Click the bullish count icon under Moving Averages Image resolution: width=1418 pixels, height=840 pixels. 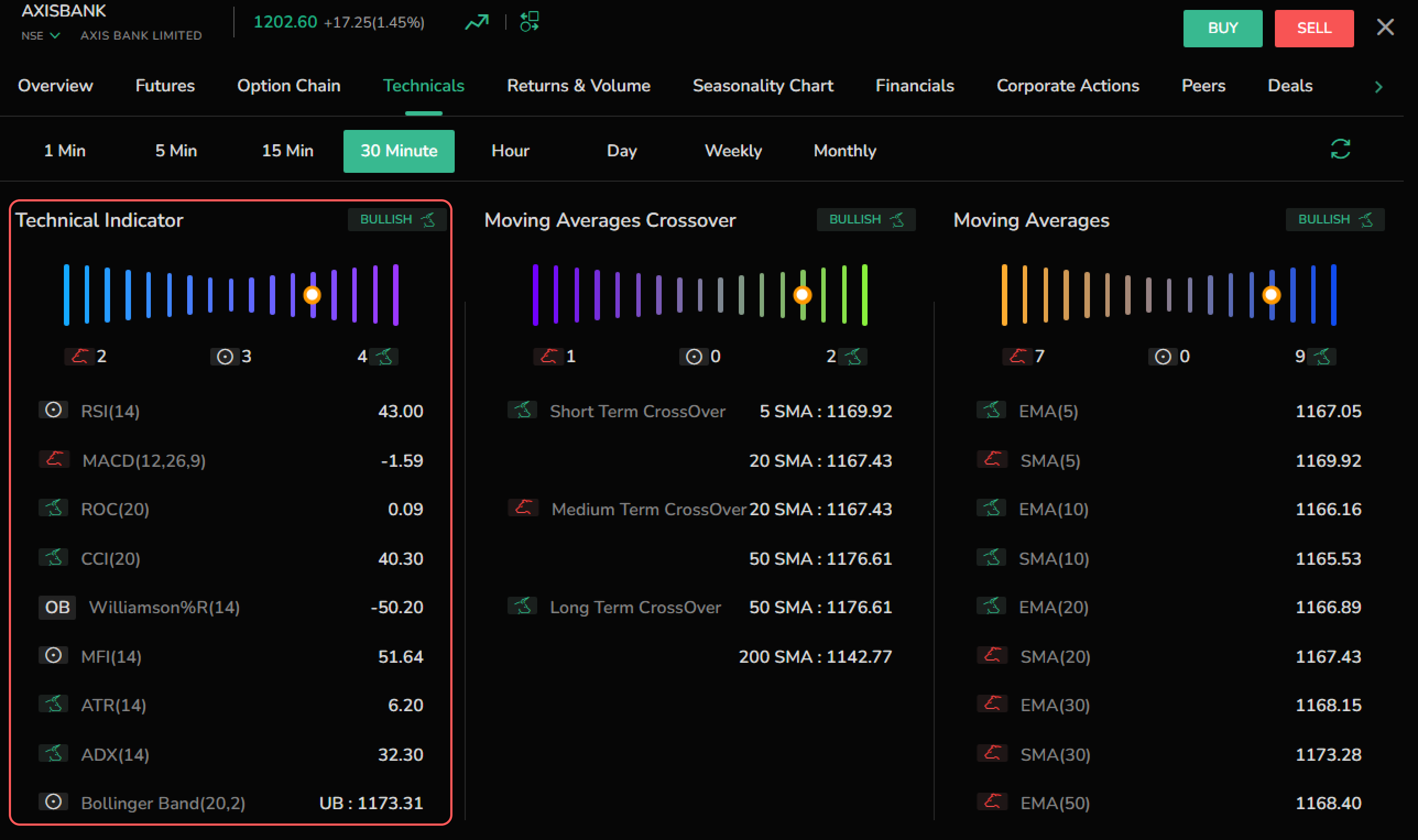tap(1322, 357)
